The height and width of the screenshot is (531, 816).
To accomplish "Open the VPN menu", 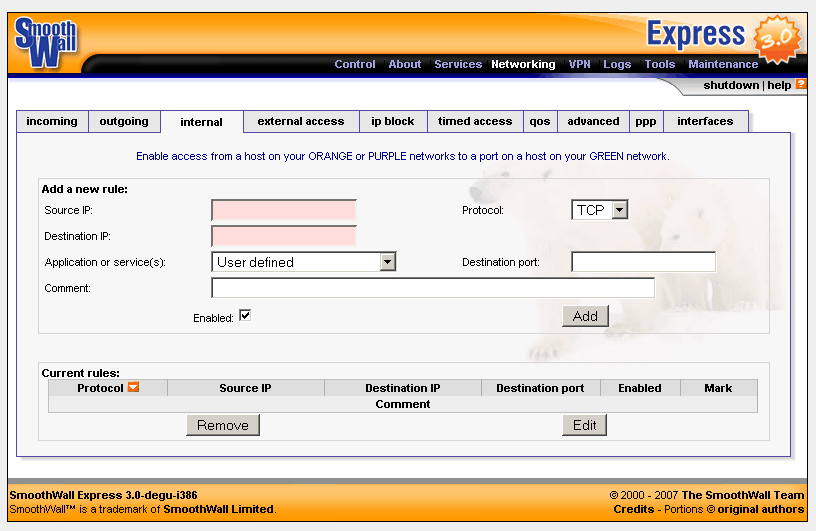I will coord(579,64).
